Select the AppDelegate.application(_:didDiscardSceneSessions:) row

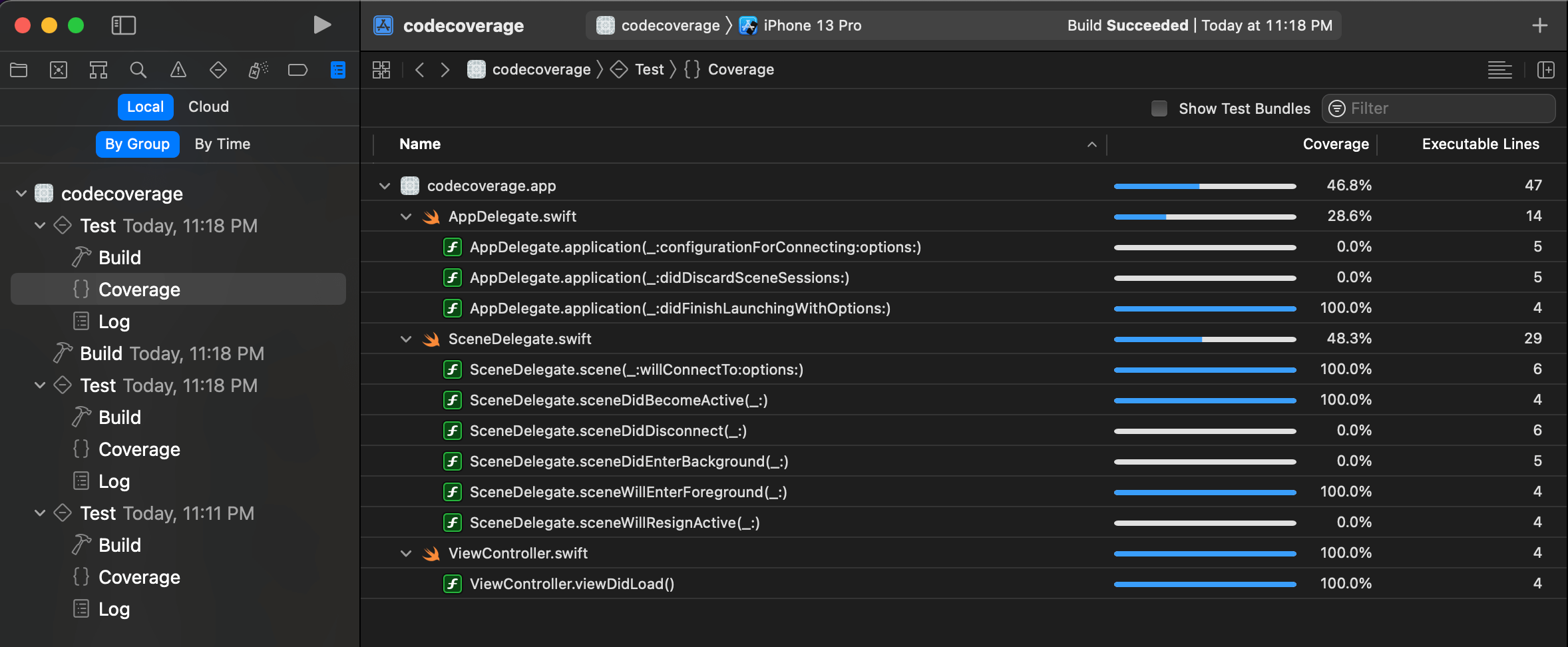tap(964, 278)
